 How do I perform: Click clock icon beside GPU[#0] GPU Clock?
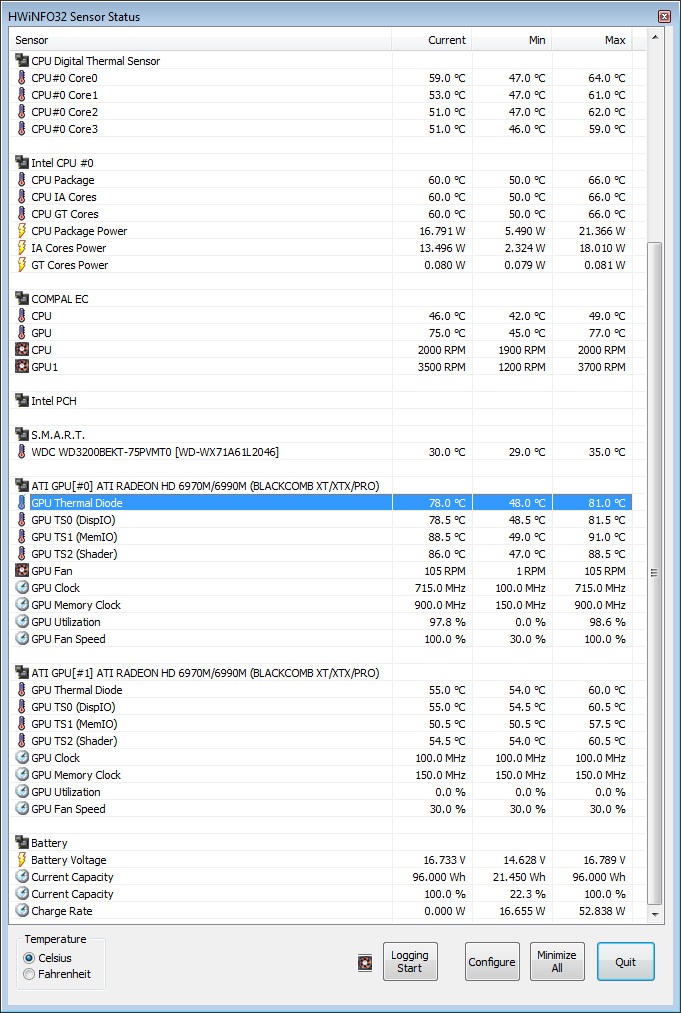(x=22, y=588)
